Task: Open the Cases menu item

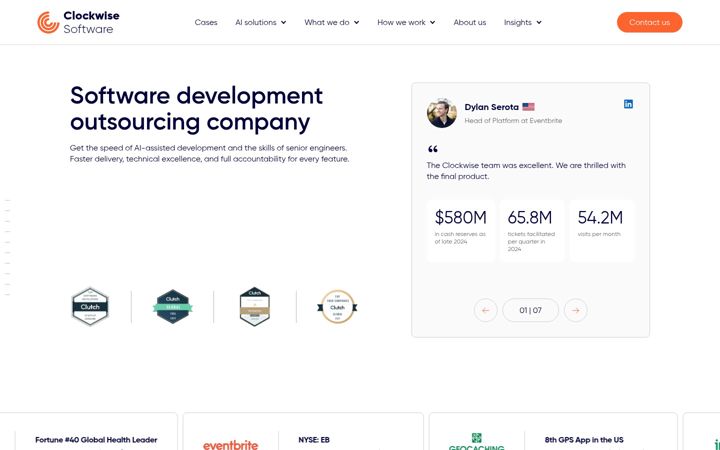Action: (x=206, y=22)
